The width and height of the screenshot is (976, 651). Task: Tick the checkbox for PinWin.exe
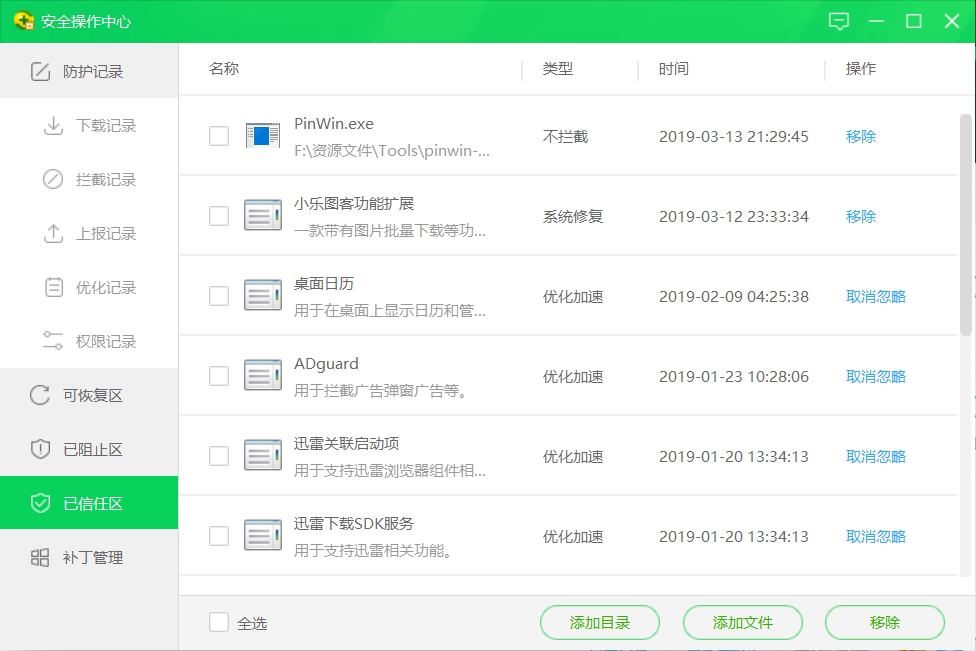point(219,136)
